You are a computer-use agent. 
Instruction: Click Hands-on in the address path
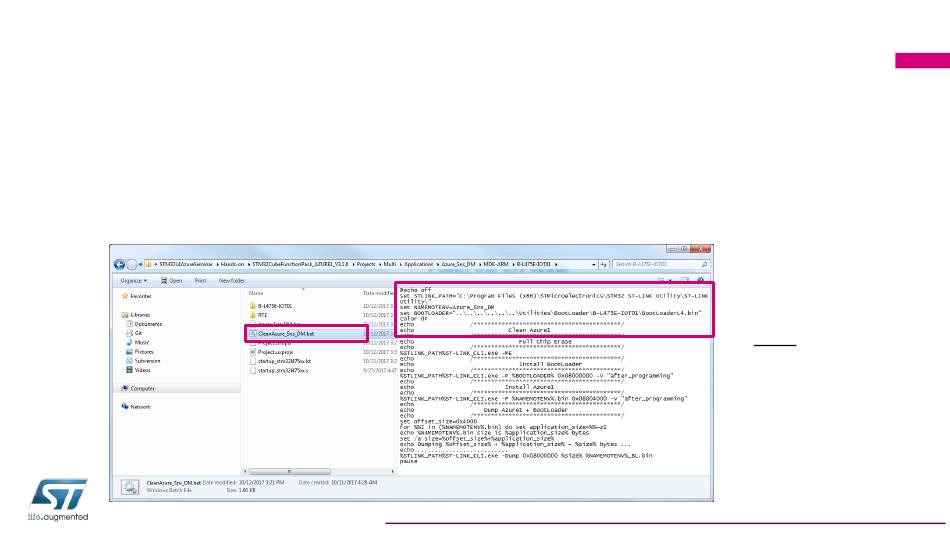click(x=232, y=264)
